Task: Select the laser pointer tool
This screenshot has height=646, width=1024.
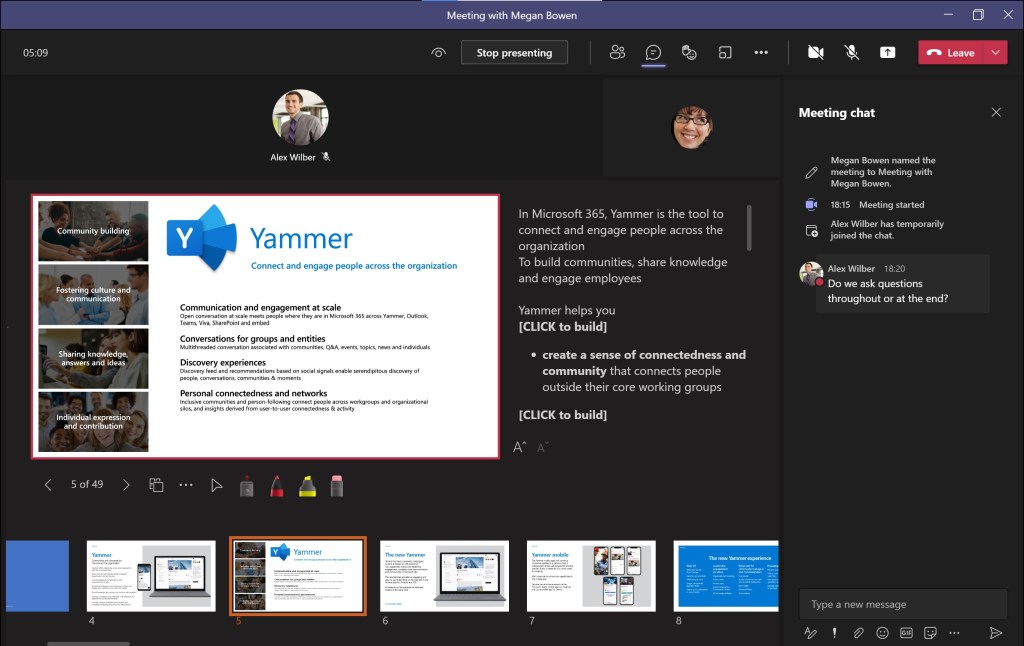Action: click(x=216, y=485)
